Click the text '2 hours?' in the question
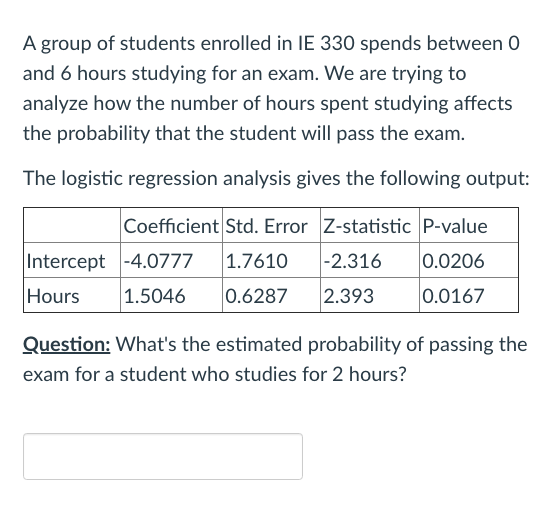 pos(369,374)
